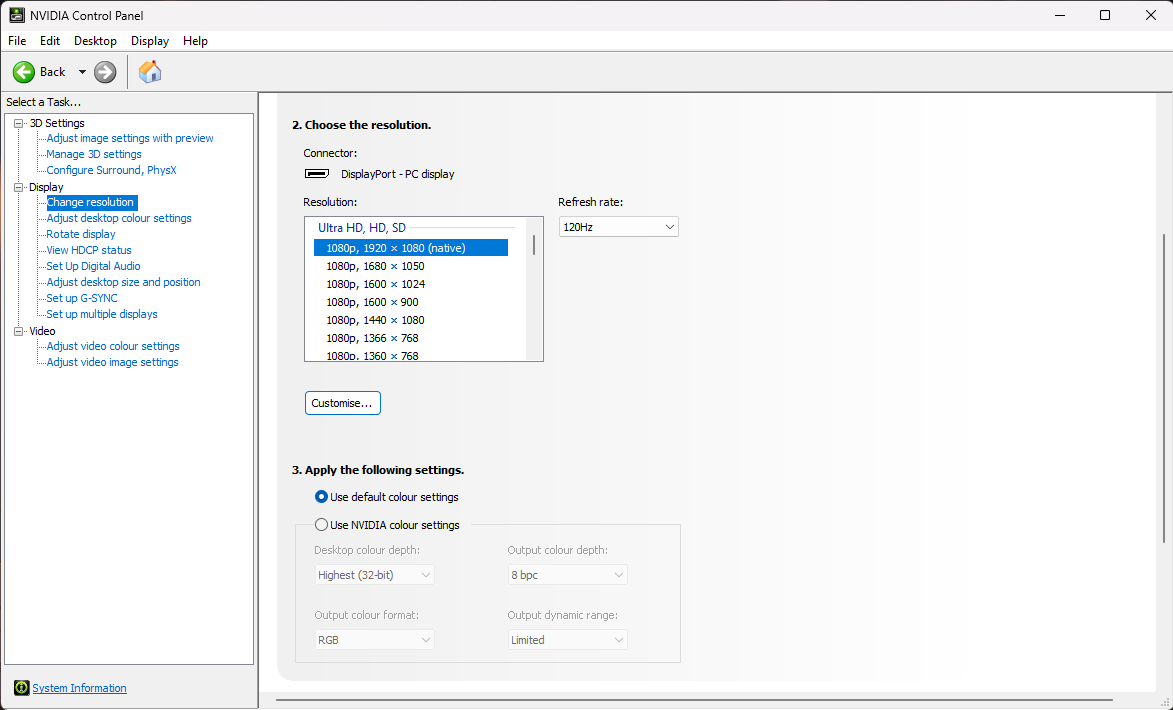The height and width of the screenshot is (710, 1173).
Task: Open Set Up Digital Audio
Action: point(94,266)
